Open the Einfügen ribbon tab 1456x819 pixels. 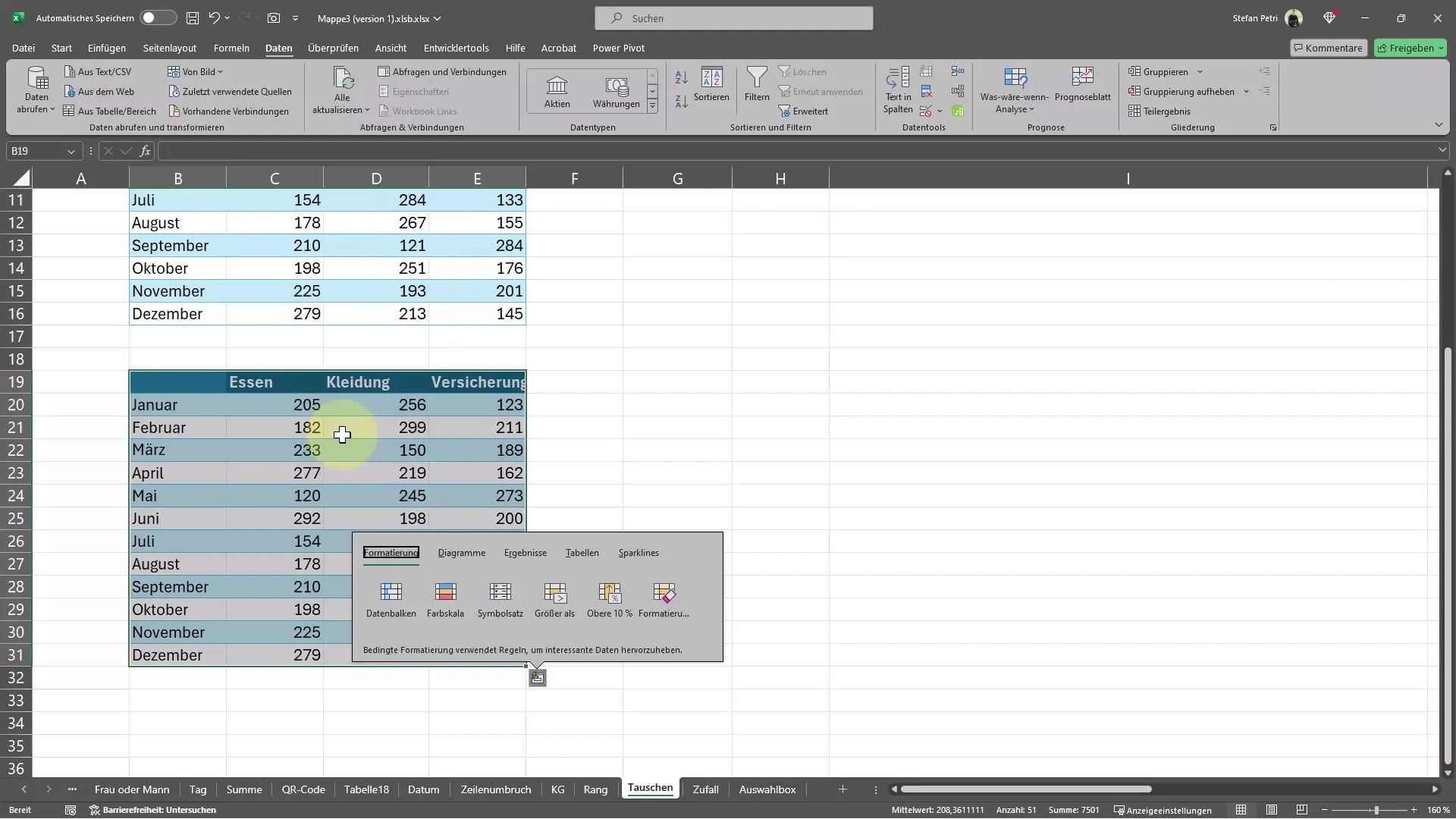[x=107, y=48]
